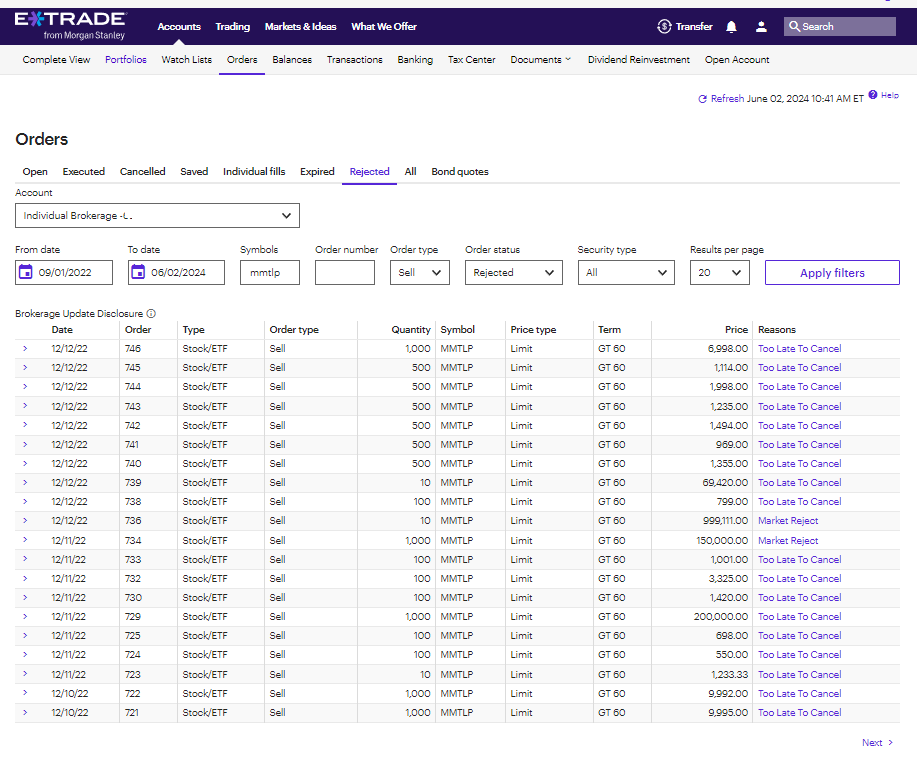Screen dimensions: 917x757
Task: Open the Account selection dropdown
Action: [157, 215]
